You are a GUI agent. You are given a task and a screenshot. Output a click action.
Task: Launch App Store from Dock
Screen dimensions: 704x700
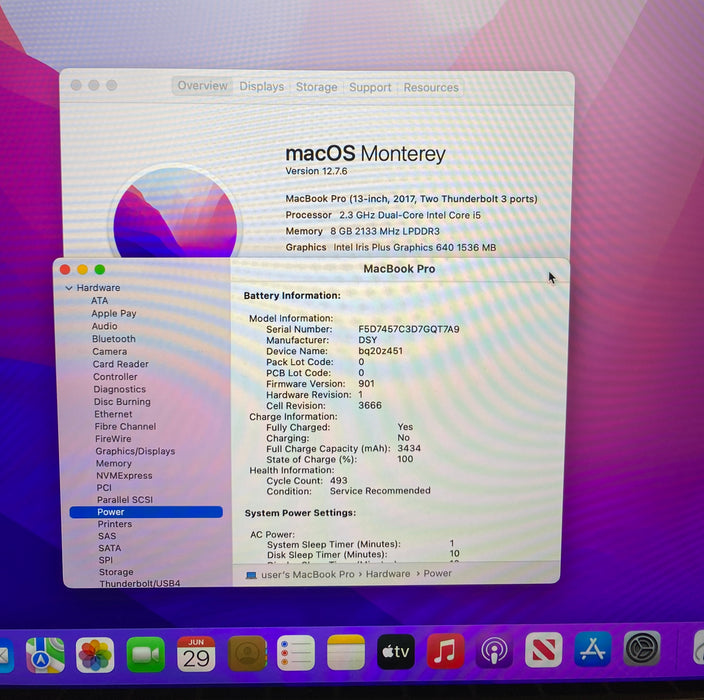coord(593,649)
